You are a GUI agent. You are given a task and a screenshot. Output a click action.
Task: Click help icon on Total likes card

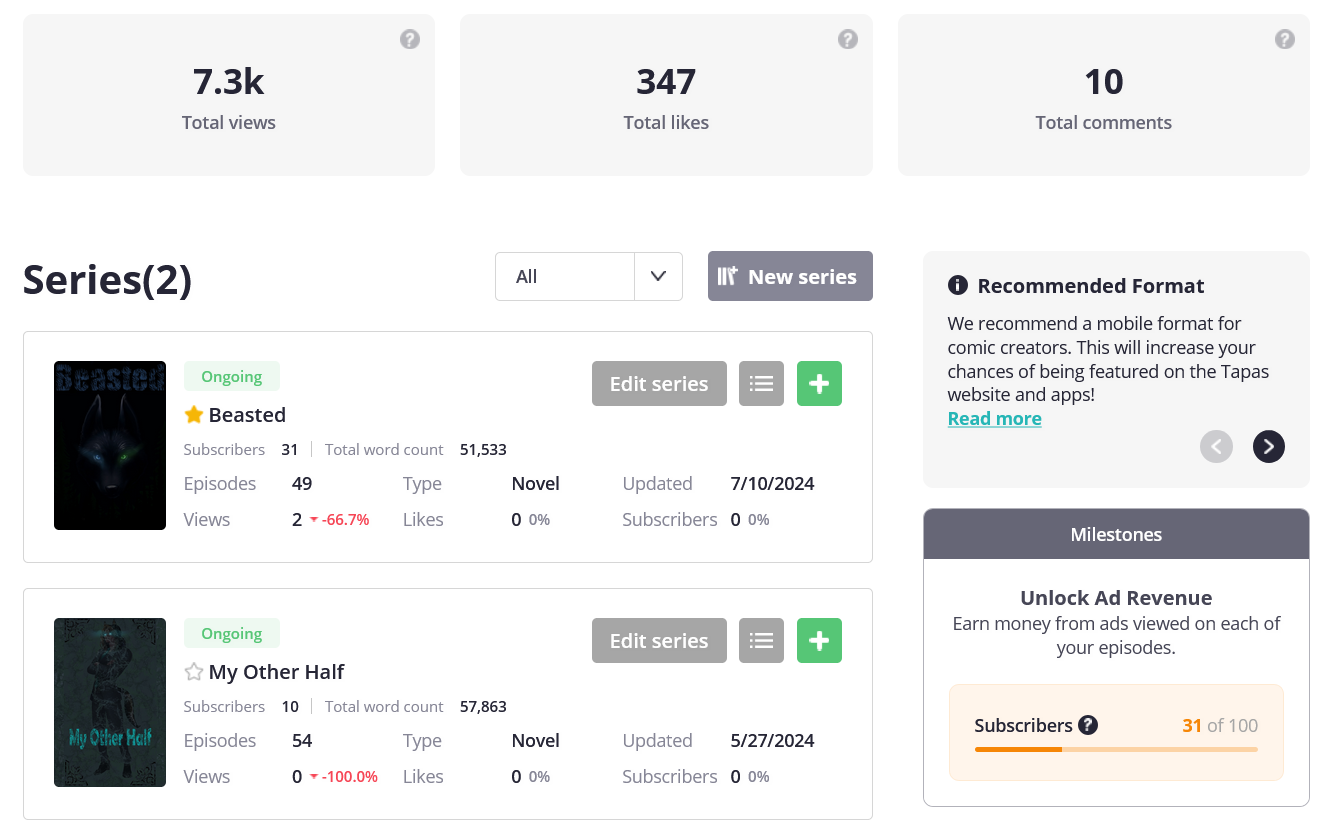(847, 39)
